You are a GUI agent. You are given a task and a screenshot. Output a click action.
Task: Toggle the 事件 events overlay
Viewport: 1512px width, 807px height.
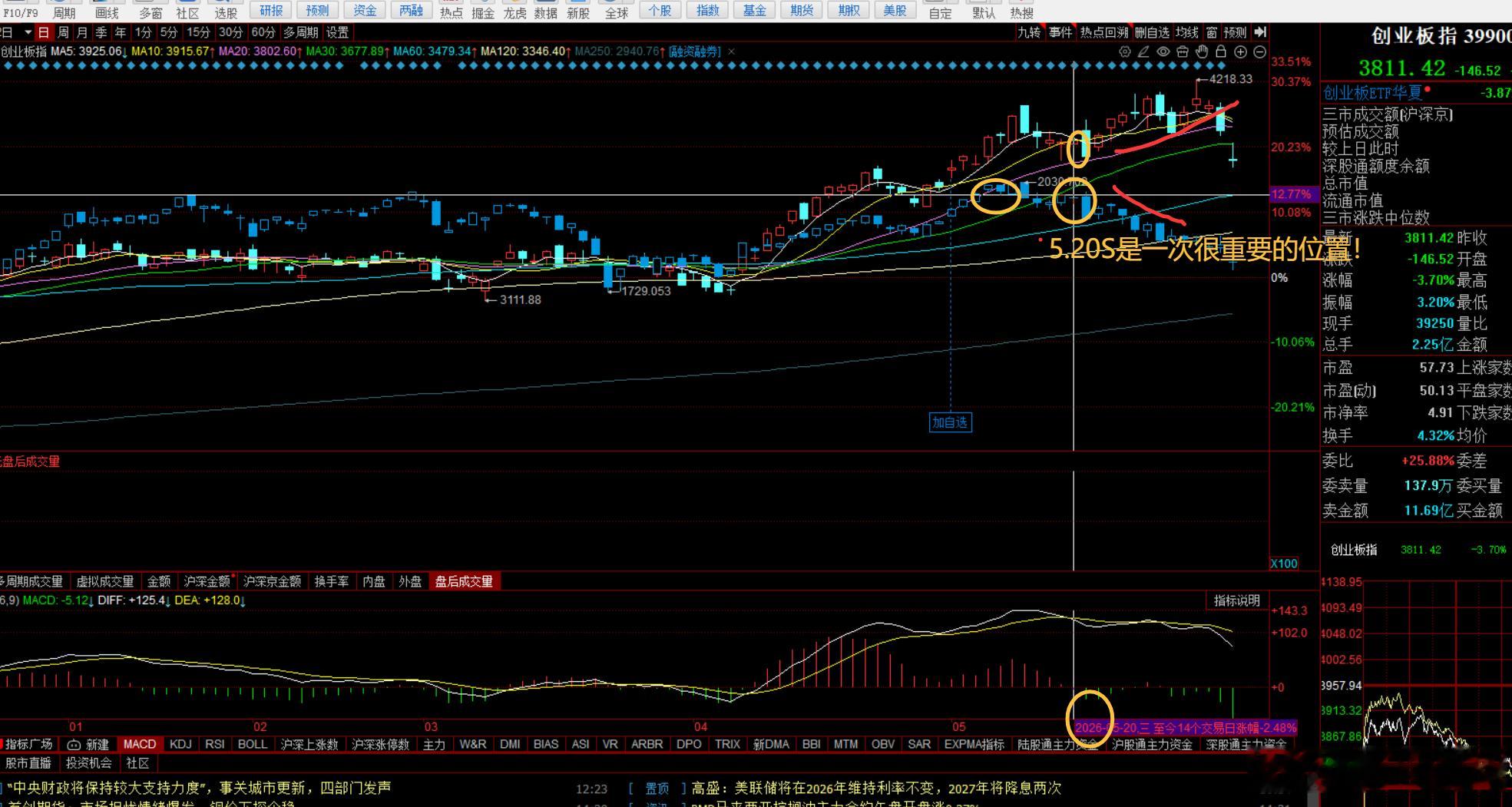[1060, 32]
